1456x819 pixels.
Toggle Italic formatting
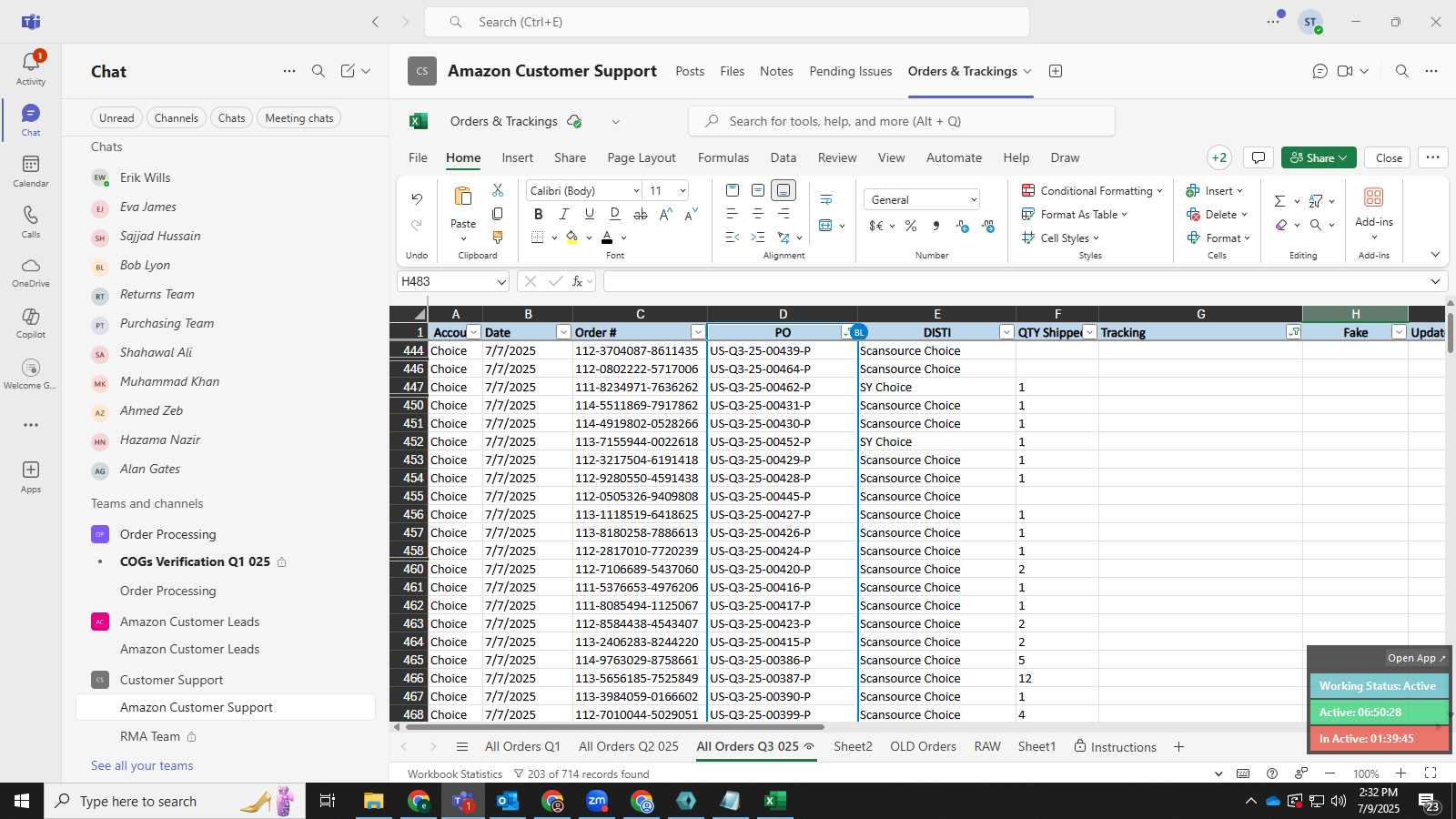563,214
